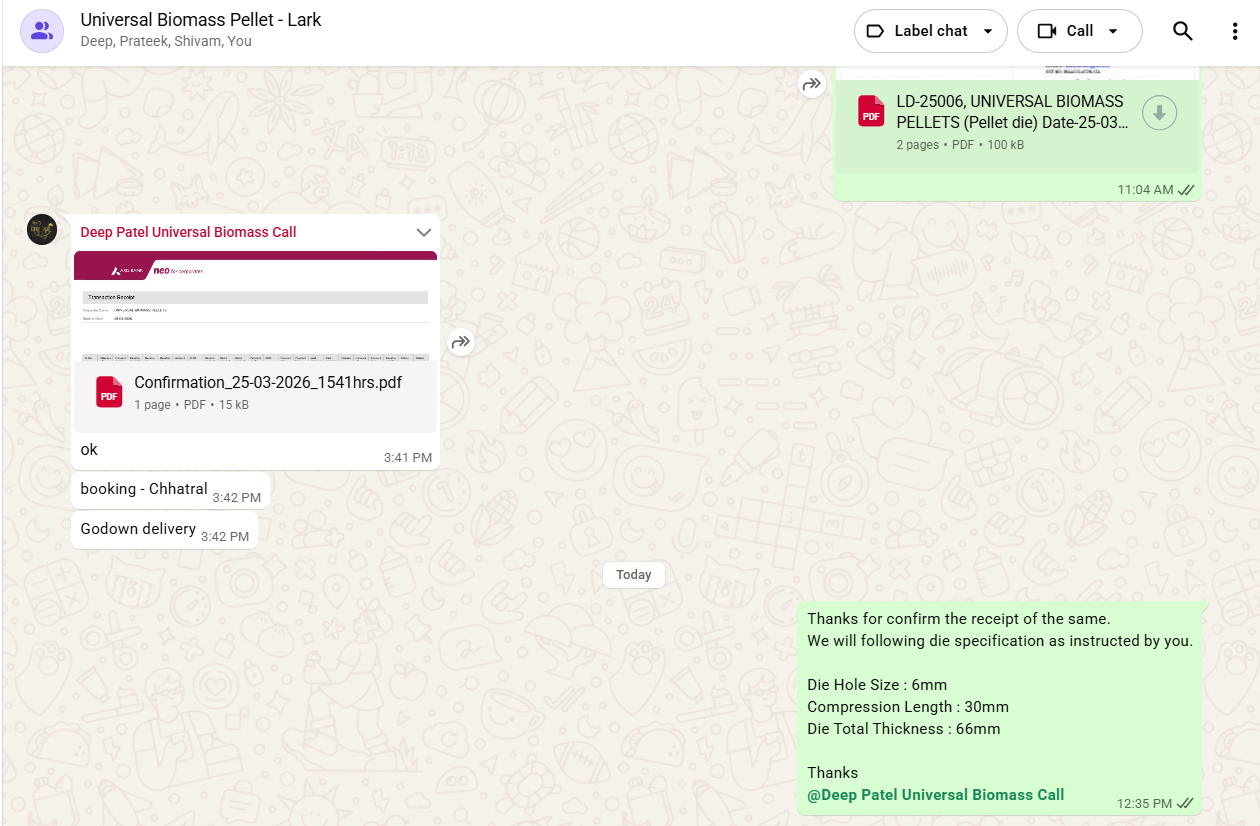Screen dimensions: 1260x826
Task: Click sender name Deep Patel Universal Biomass Call
Action: click(188, 232)
